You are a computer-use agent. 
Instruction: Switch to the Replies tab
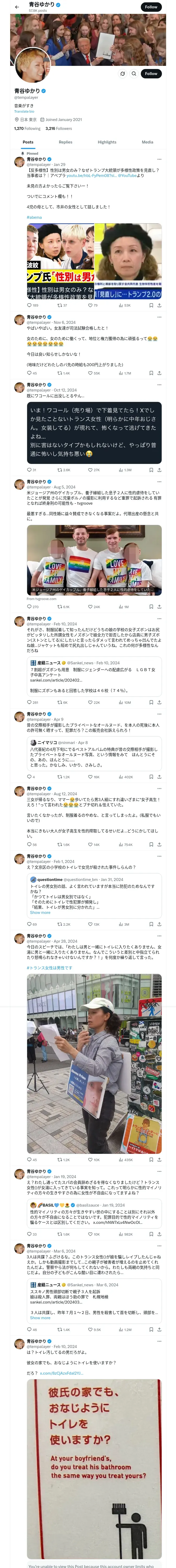click(x=65, y=142)
